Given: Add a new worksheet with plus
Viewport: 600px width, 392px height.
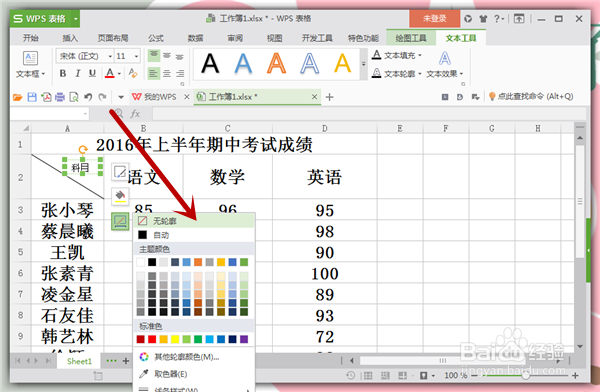Looking at the screenshot, I should point(126,361).
